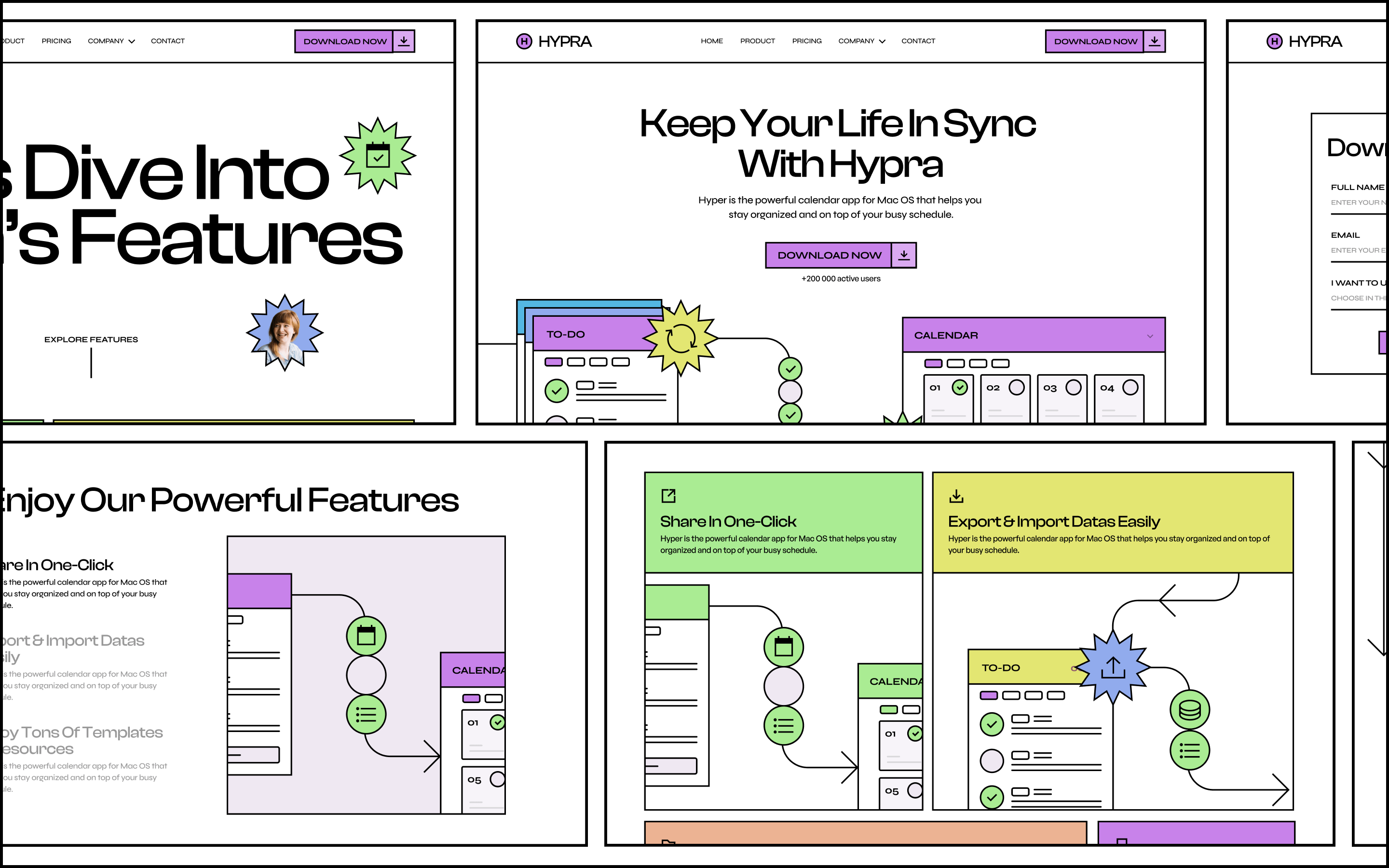
Task: Click the DOWNLOAD NOW button in the hero section
Action: point(829,255)
